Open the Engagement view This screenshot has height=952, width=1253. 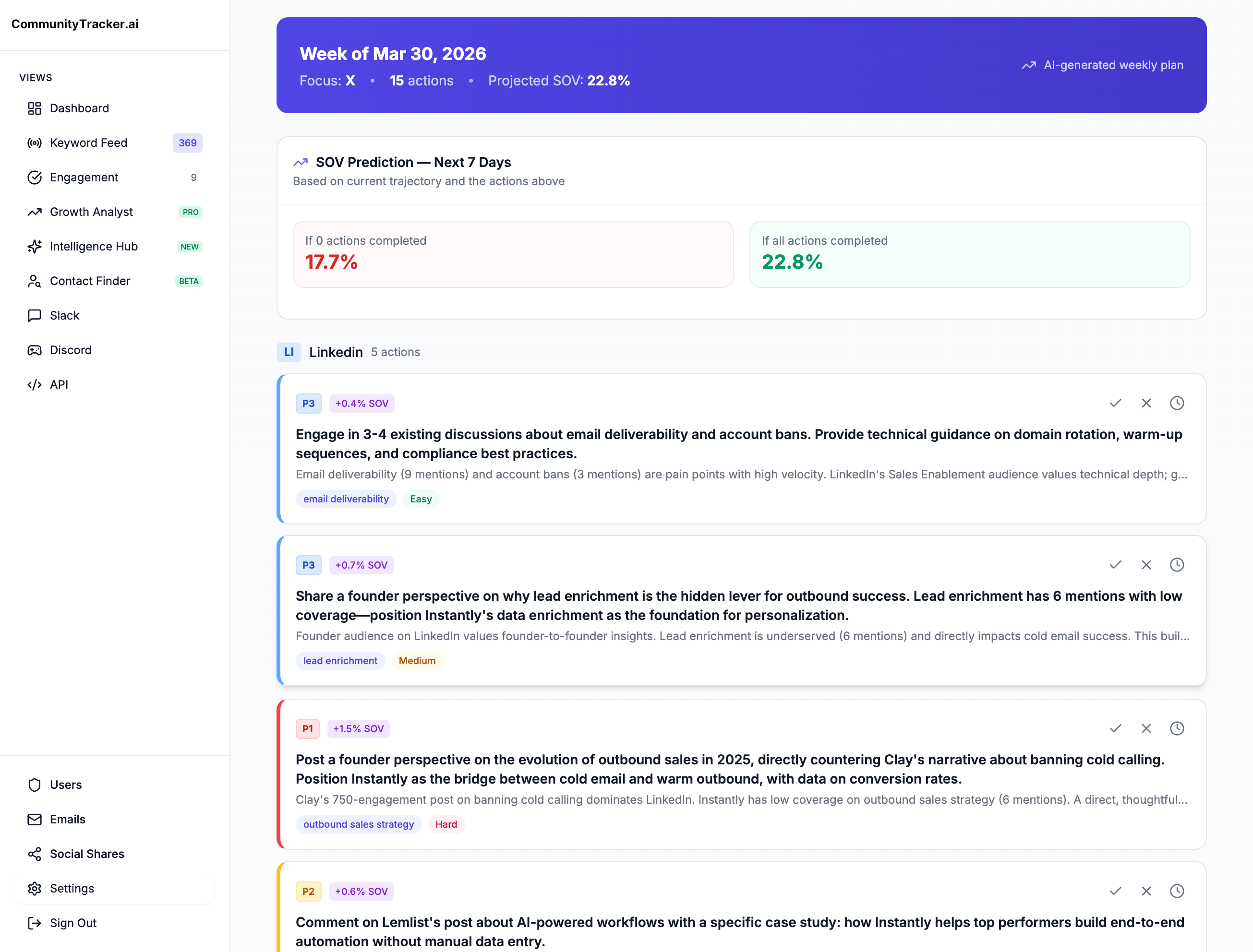pyautogui.click(x=115, y=178)
